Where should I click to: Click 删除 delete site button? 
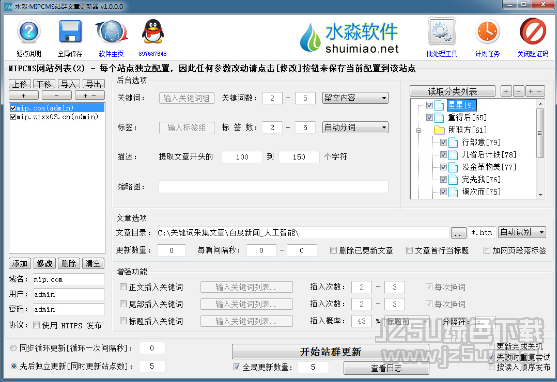[69, 264]
